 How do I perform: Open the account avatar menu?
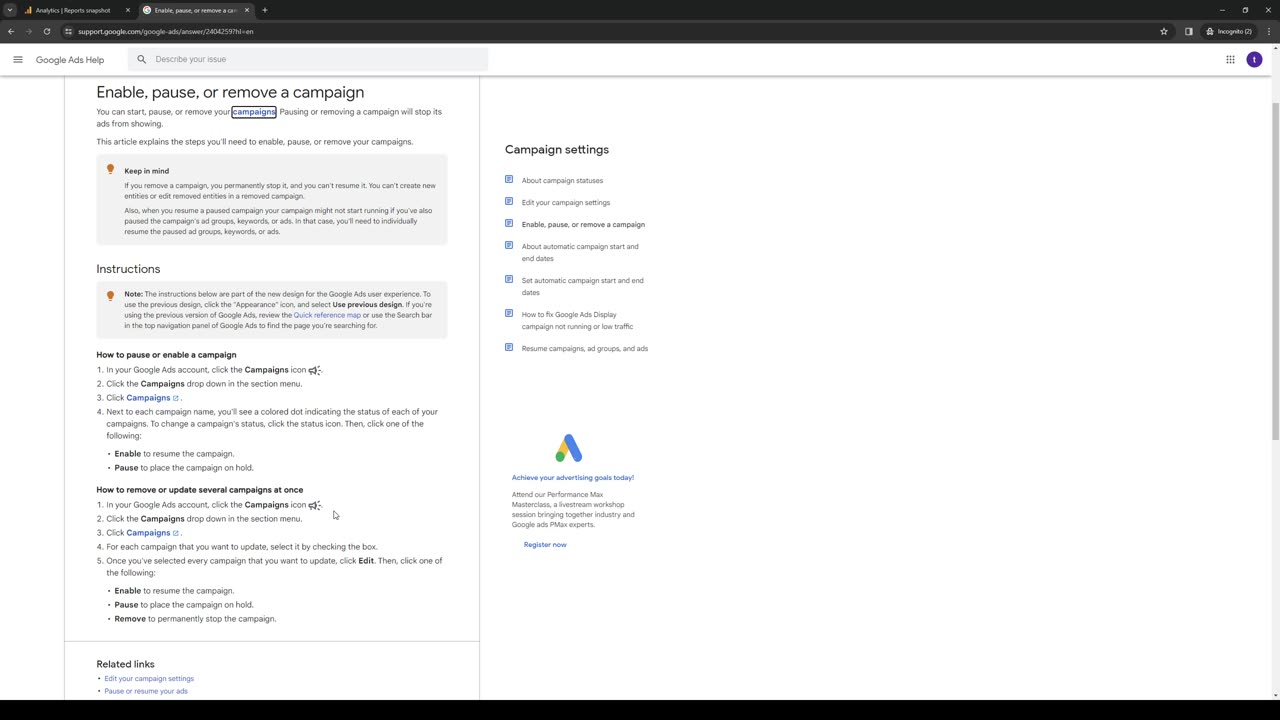point(1254,59)
